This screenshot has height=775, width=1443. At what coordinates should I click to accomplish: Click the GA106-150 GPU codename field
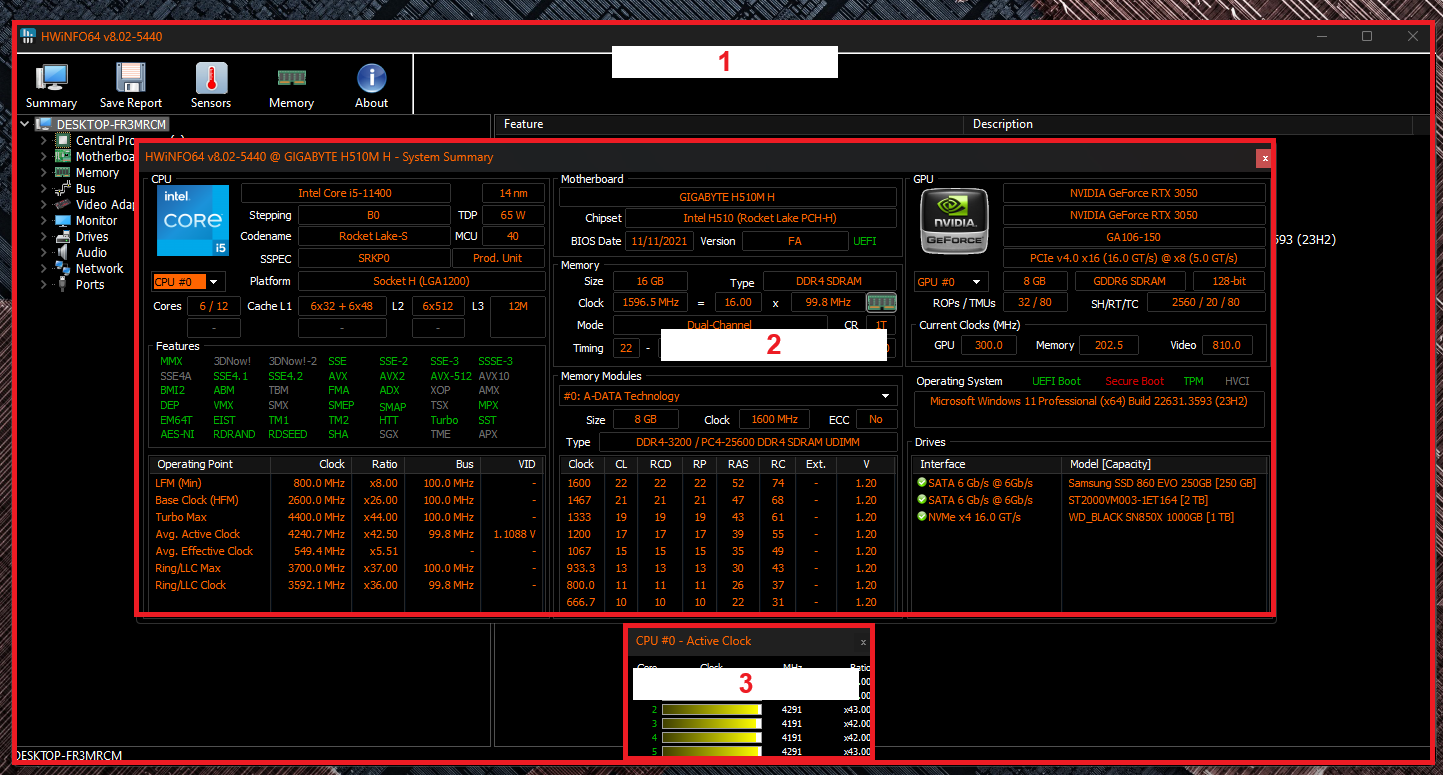coord(1134,237)
